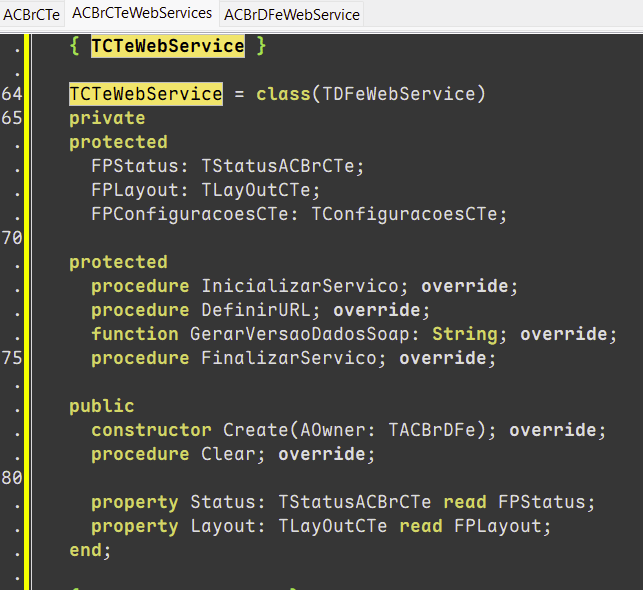
Task: Click TConfiguracoesCTe type name
Action: 404,214
